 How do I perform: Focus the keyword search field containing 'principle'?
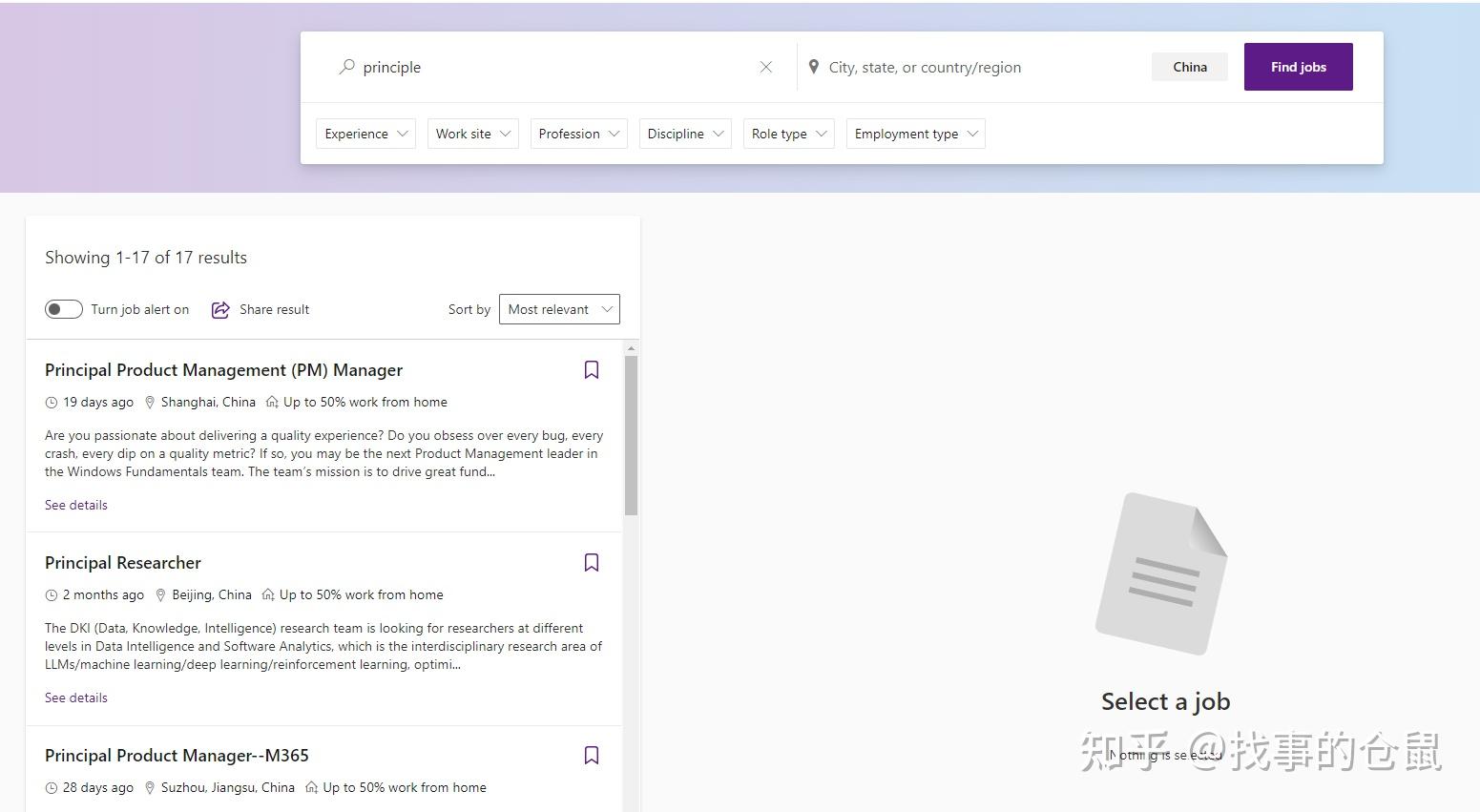558,67
